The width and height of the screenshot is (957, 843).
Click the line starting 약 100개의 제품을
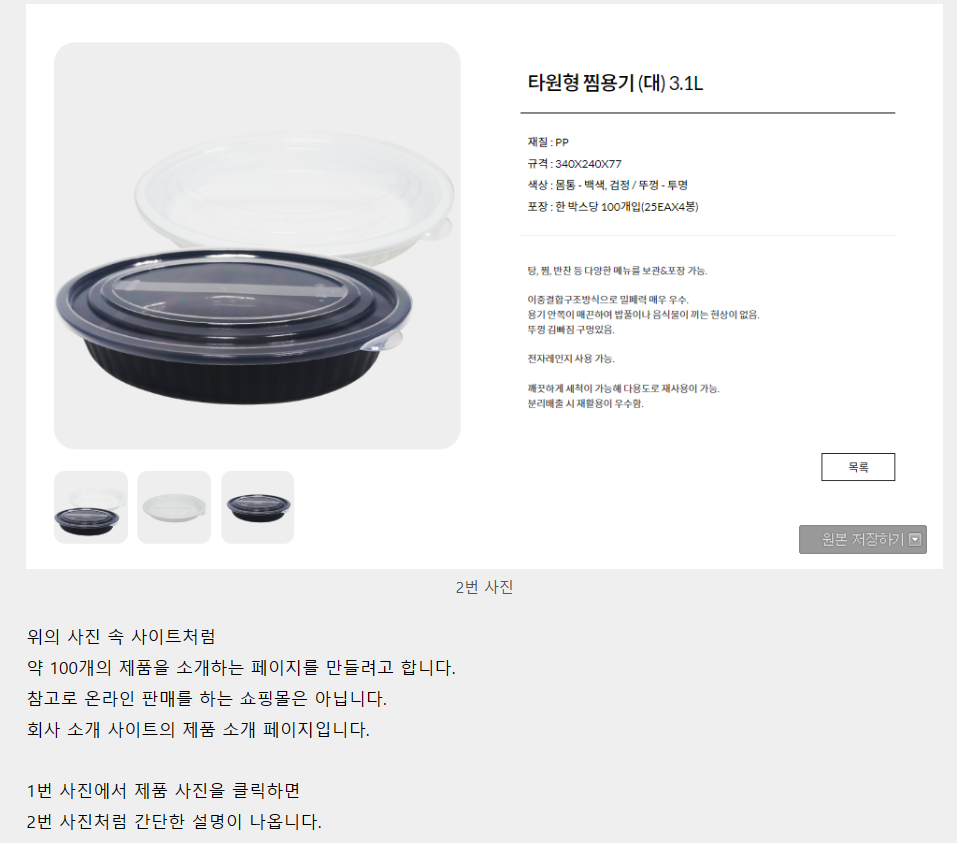(x=241, y=668)
